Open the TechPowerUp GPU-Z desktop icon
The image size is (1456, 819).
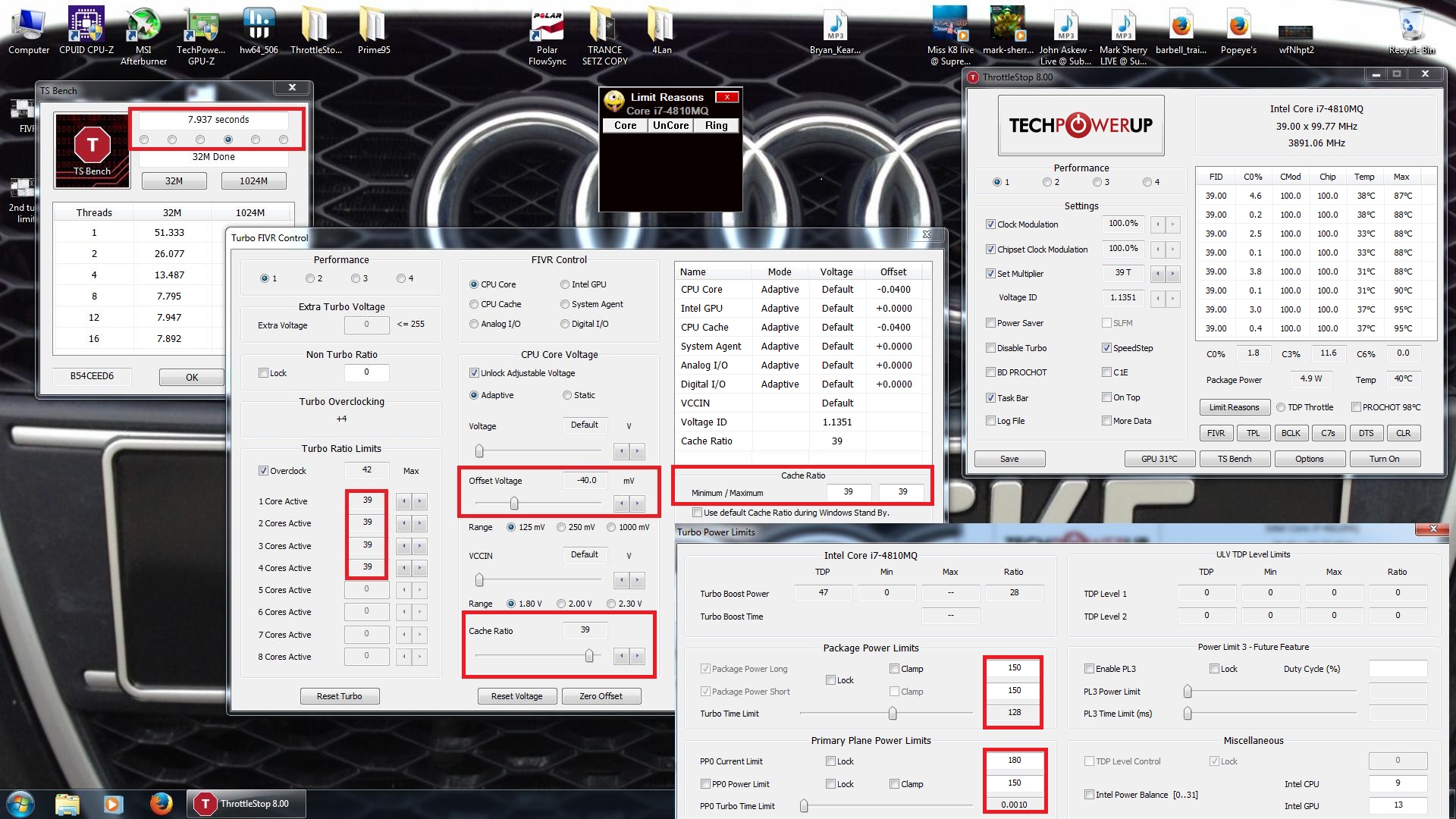[x=201, y=36]
